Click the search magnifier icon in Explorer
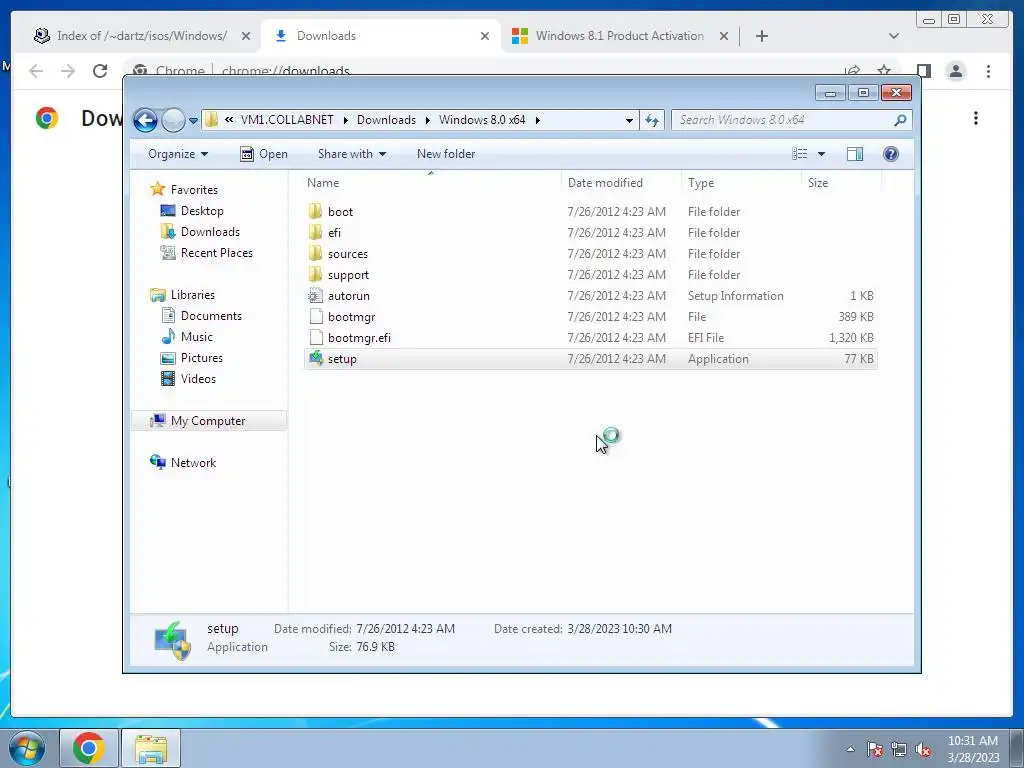 900,120
